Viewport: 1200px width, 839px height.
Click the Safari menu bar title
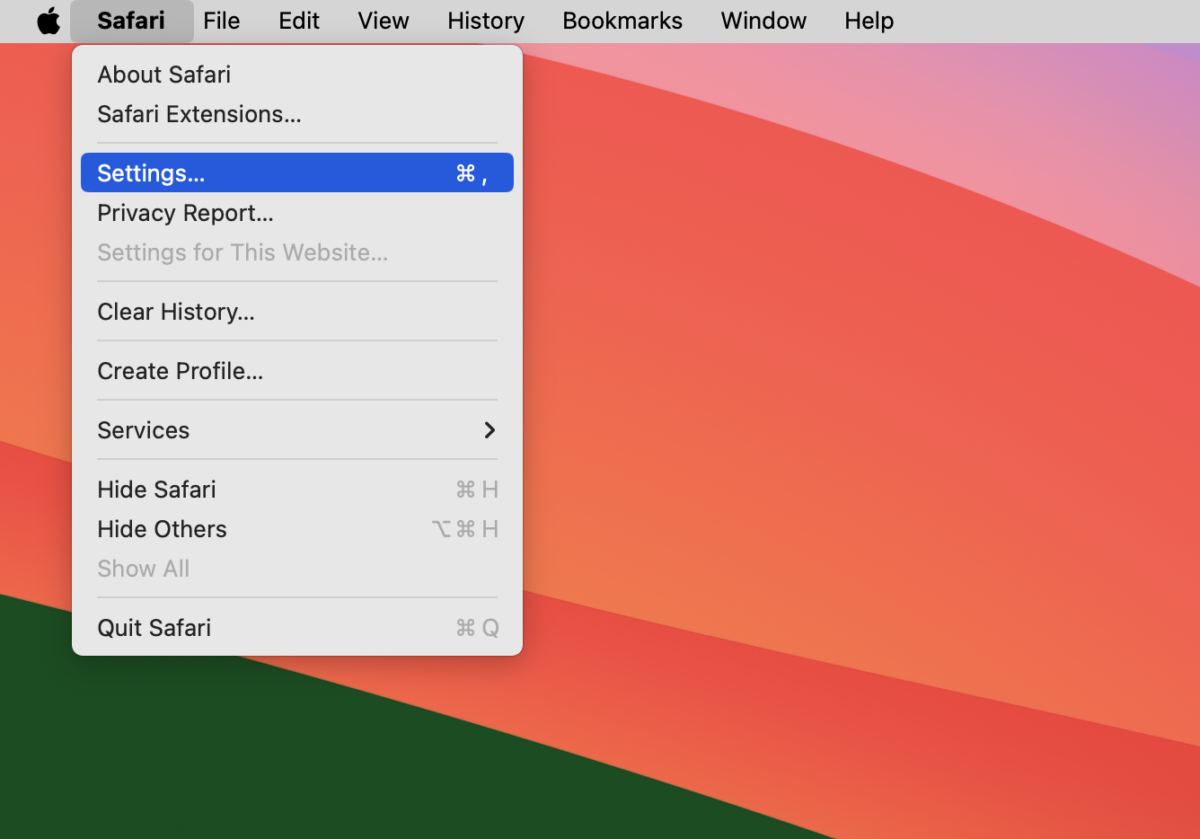click(x=131, y=21)
